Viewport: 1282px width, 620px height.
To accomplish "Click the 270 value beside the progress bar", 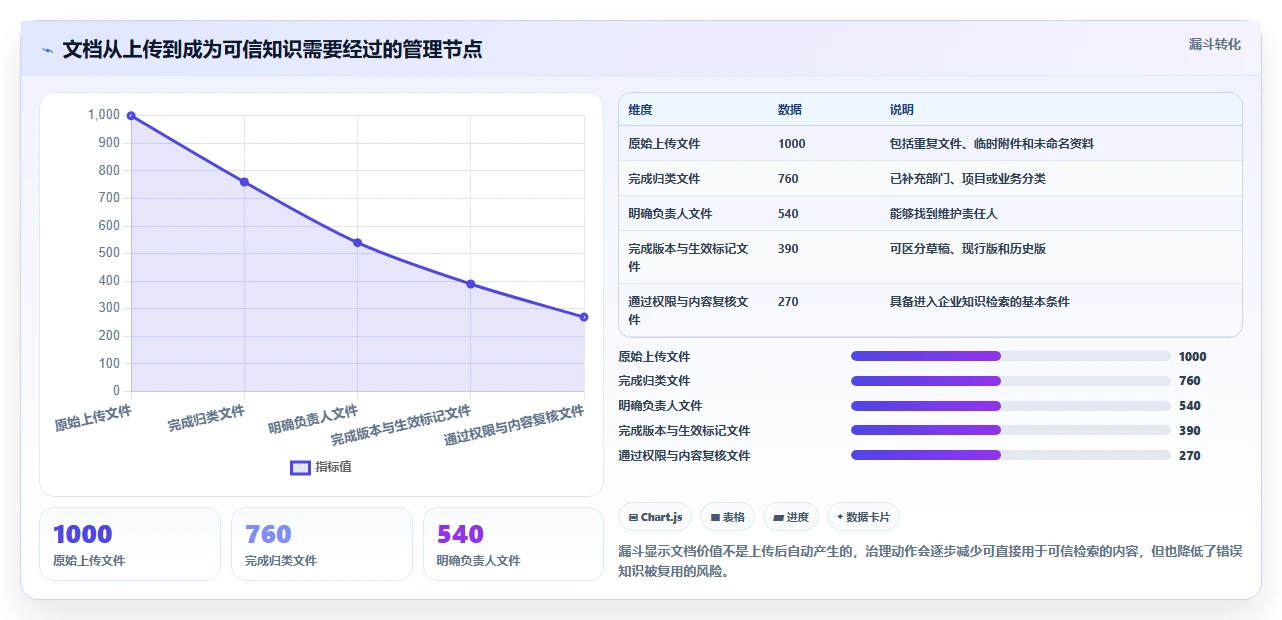I will [x=1190, y=456].
